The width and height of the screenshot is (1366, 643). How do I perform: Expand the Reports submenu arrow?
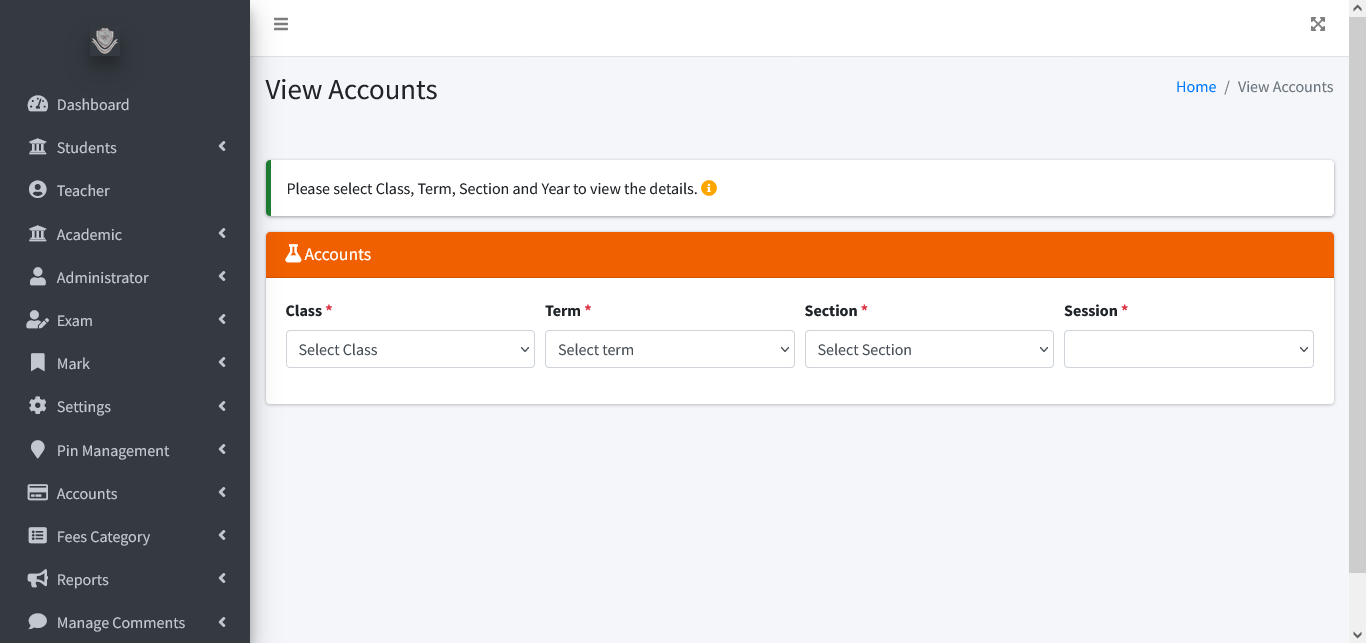tap(222, 579)
